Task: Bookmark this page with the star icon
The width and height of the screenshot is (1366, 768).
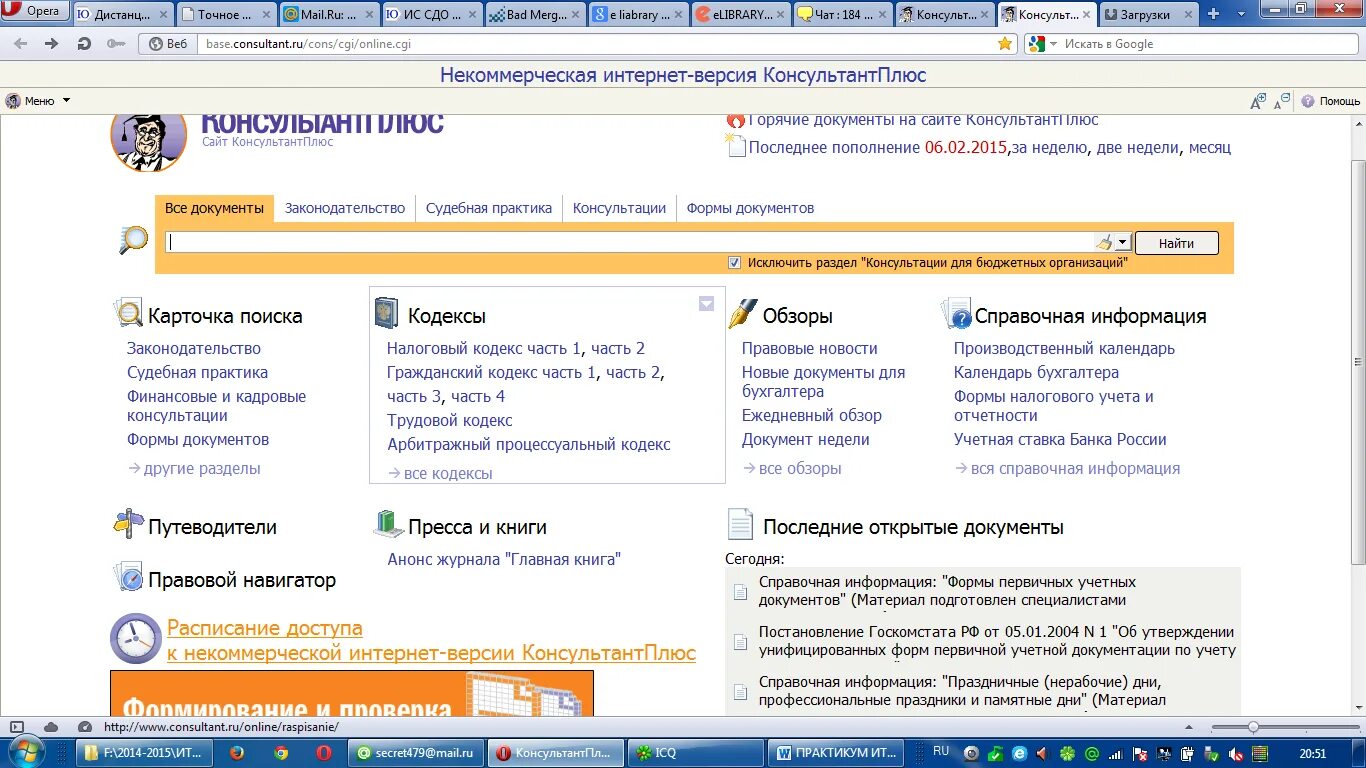Action: click(x=1005, y=44)
